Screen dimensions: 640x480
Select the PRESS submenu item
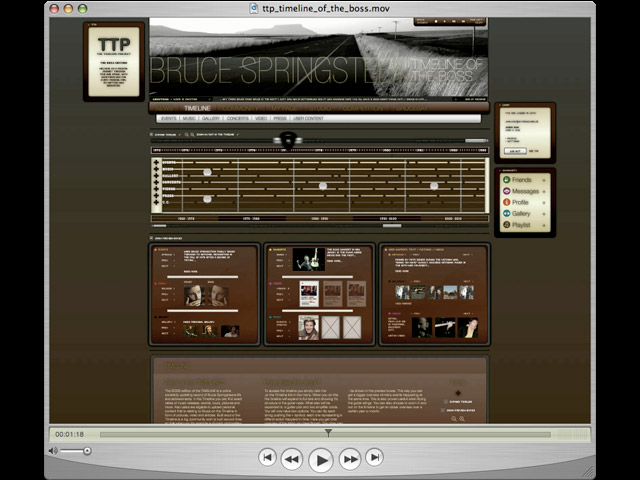tap(280, 118)
